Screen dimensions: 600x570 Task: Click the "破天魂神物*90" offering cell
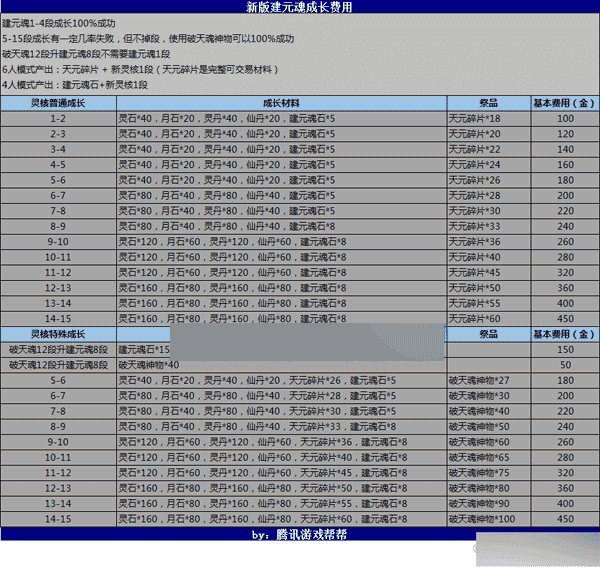(489, 504)
